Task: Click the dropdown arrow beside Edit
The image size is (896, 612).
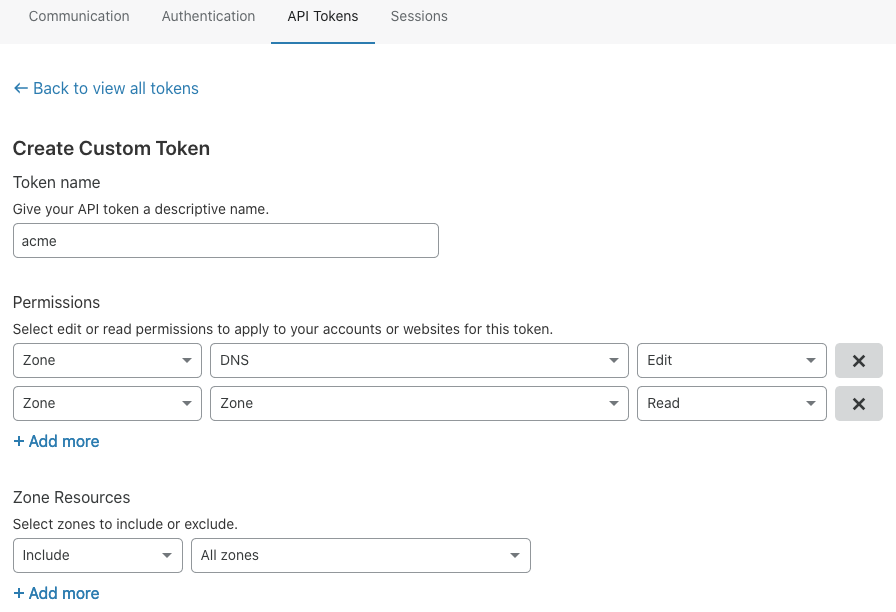Action: tap(811, 361)
